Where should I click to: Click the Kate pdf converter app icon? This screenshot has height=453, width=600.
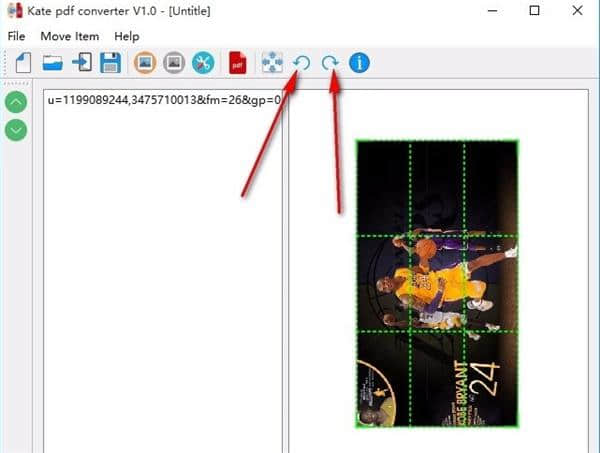click(15, 11)
